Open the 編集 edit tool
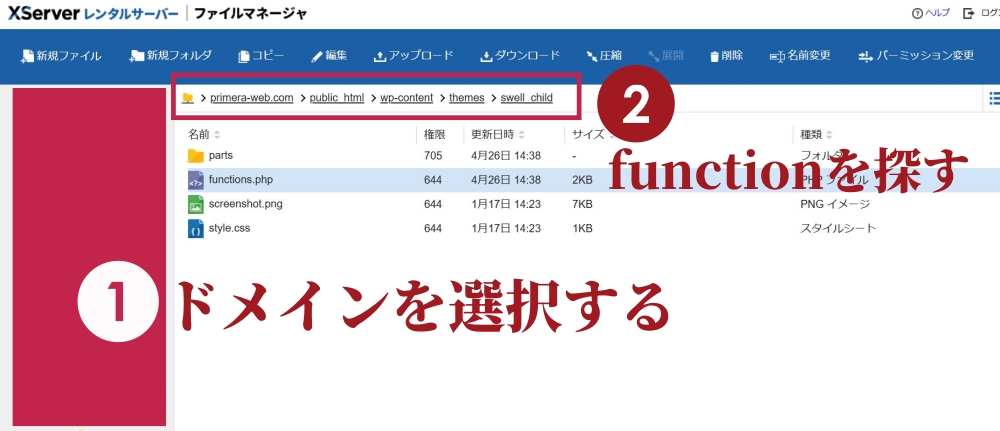 pyautogui.click(x=329, y=56)
